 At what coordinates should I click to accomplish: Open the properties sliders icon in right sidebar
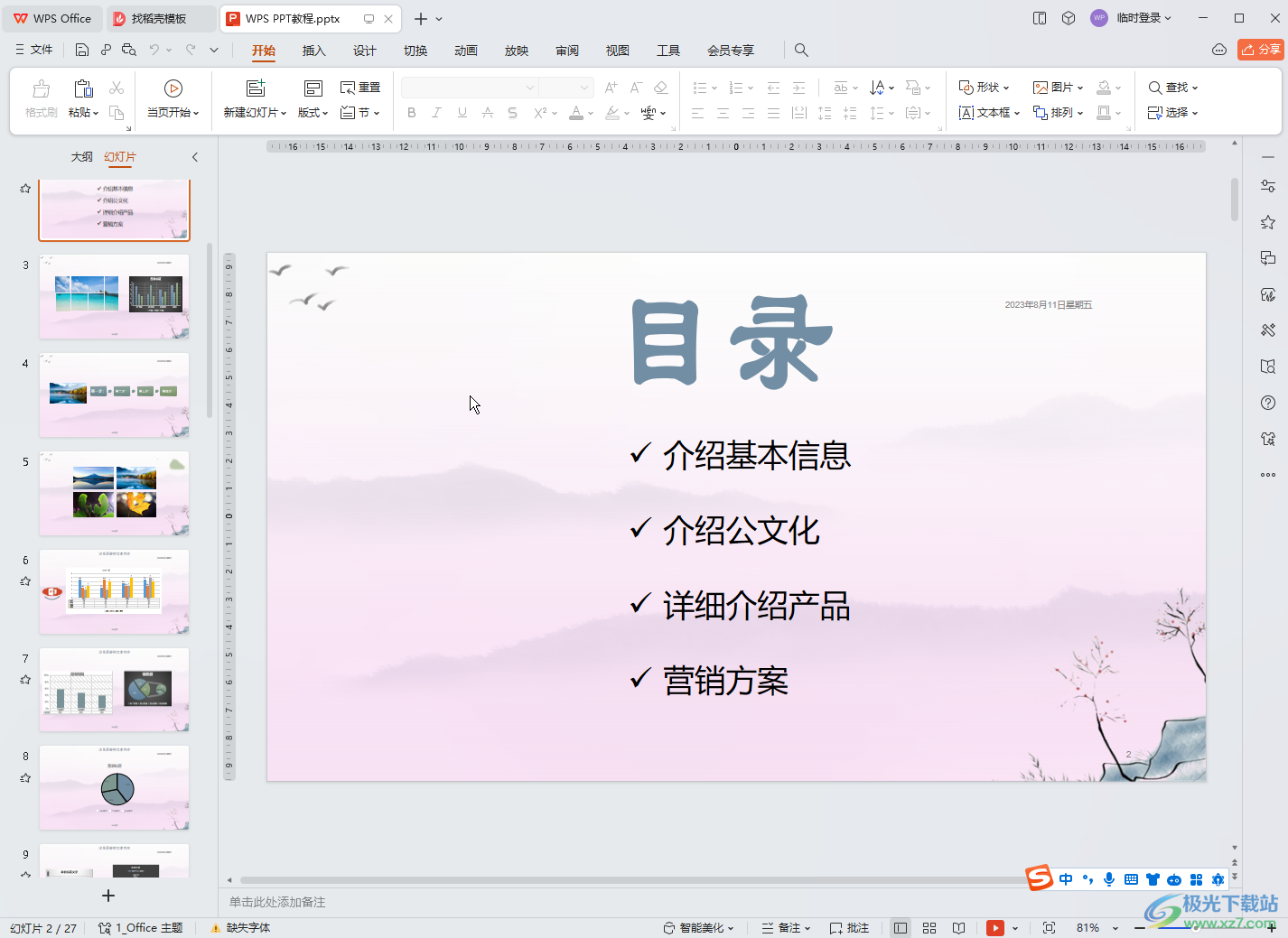(1268, 186)
